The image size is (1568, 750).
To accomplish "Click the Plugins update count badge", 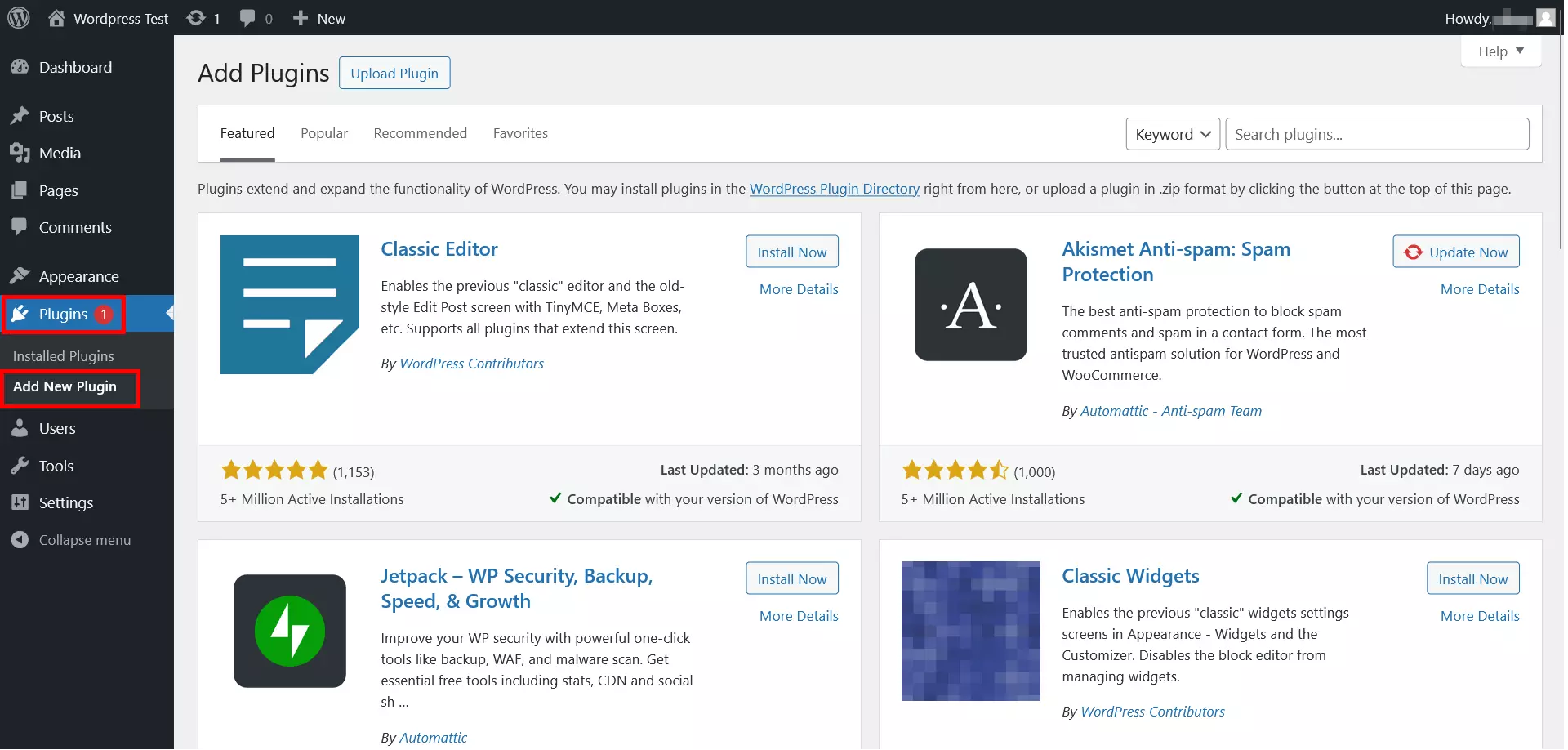I will click(x=104, y=314).
